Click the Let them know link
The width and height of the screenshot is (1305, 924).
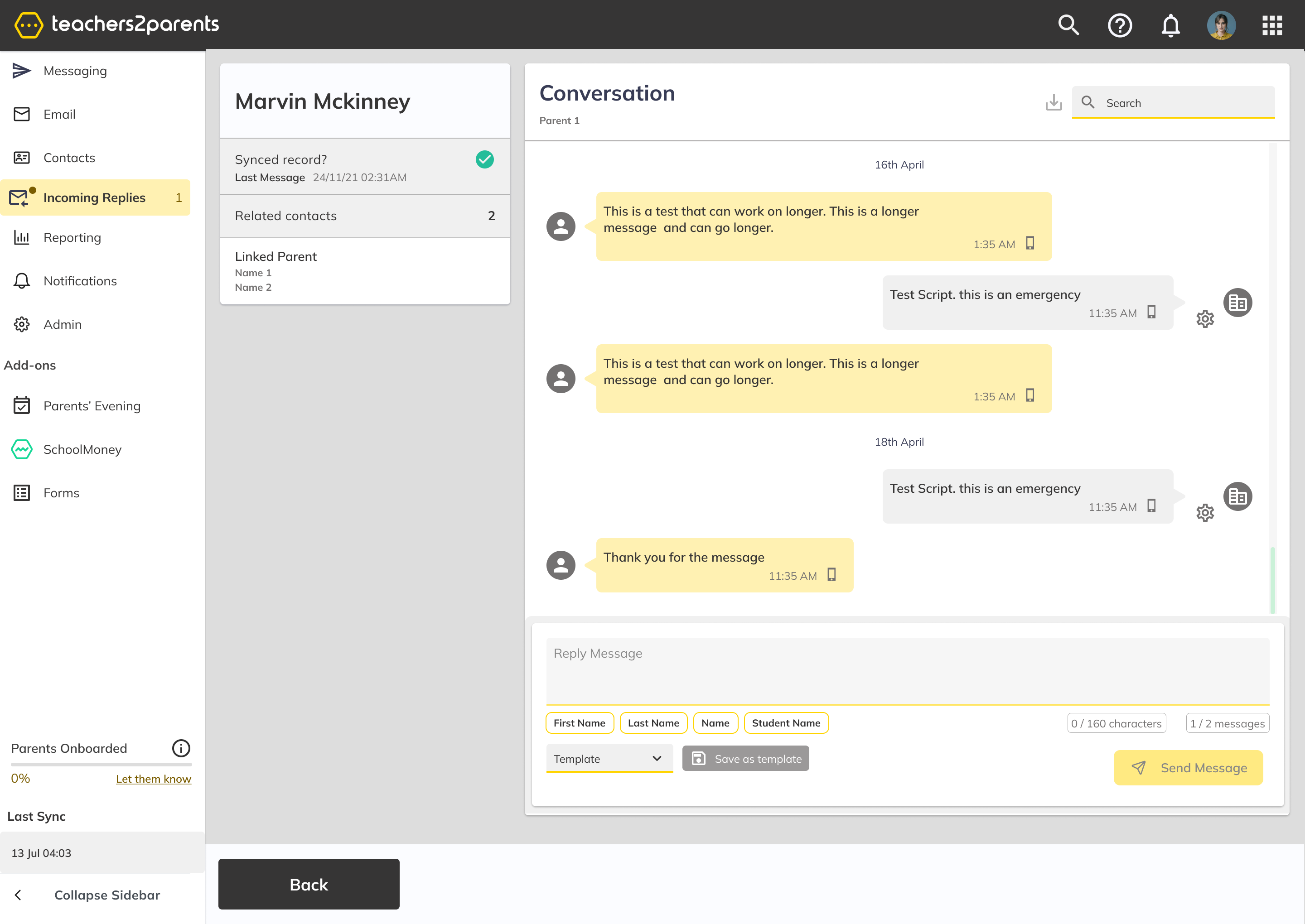pyautogui.click(x=154, y=779)
